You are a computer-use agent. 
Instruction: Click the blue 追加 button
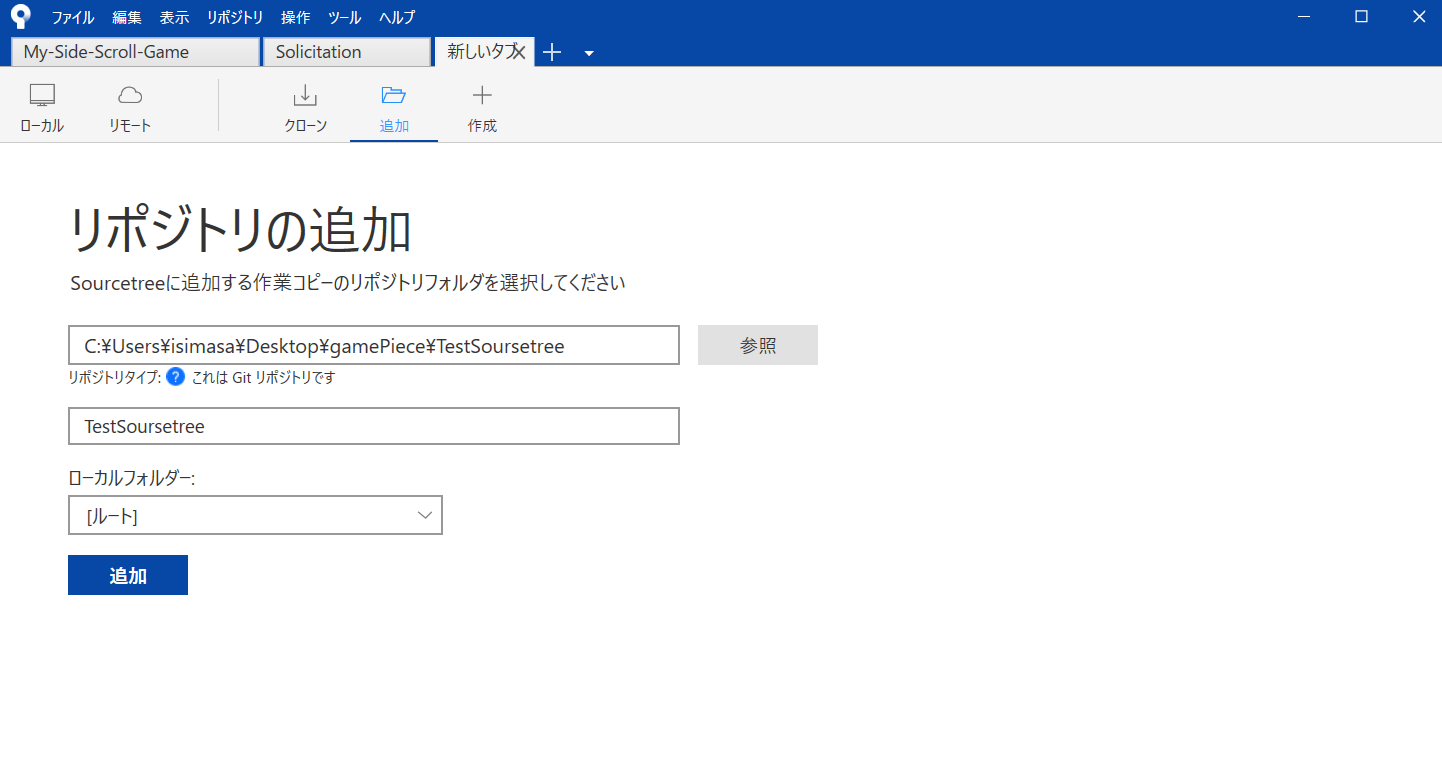(x=128, y=575)
